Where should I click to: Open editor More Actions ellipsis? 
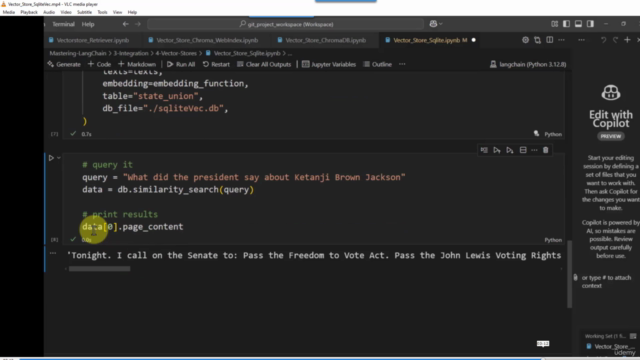(x=562, y=40)
